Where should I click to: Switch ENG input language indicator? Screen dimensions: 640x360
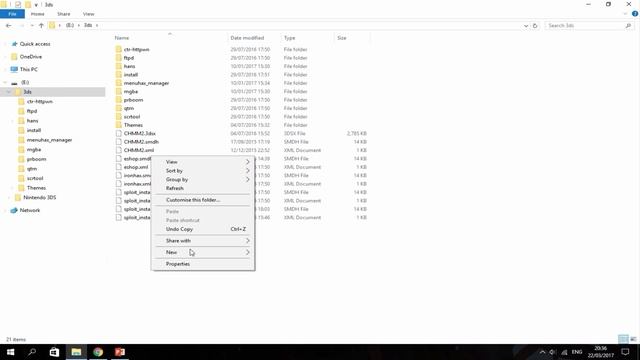point(577,352)
